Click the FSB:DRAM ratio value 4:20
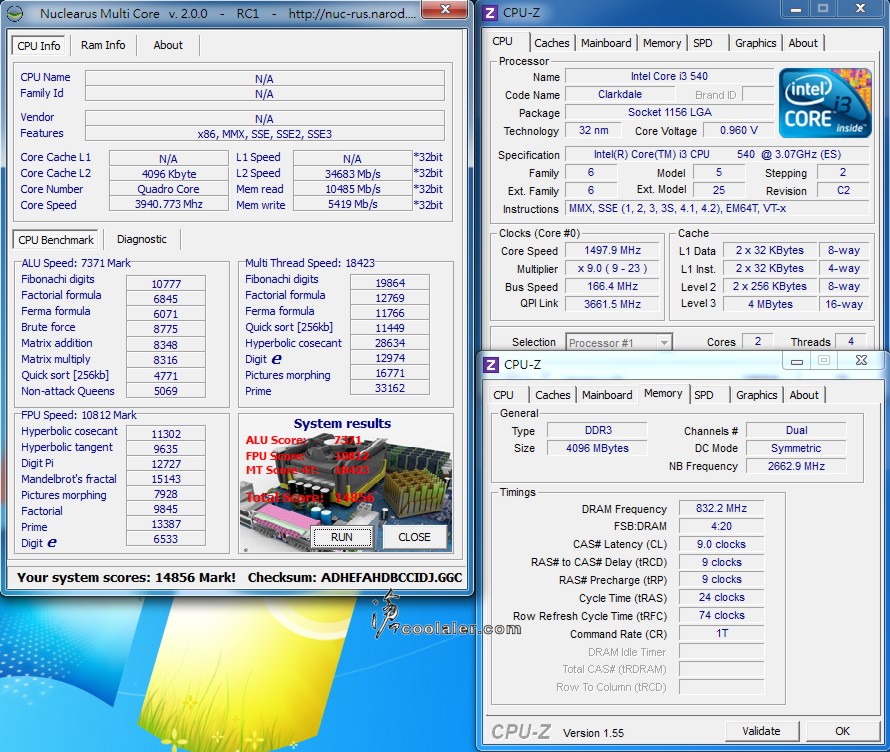Screen dimensions: 890x752 pyautogui.click(x=721, y=526)
